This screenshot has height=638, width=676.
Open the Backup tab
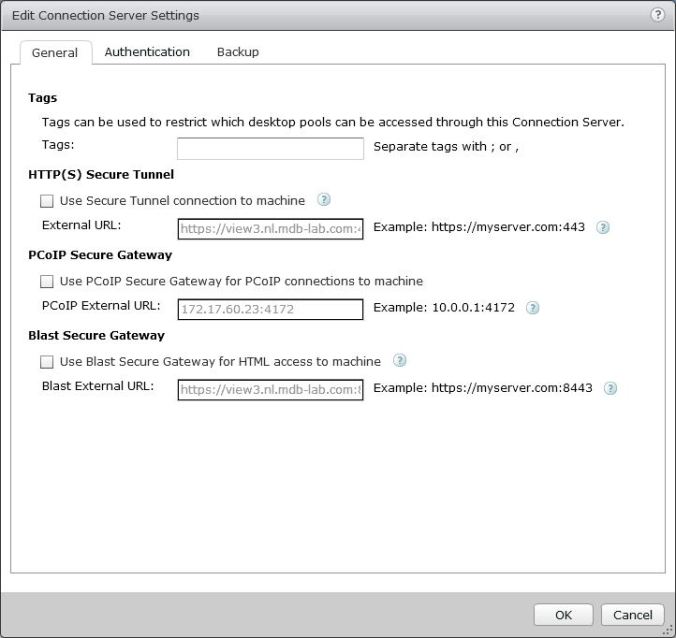[x=238, y=52]
